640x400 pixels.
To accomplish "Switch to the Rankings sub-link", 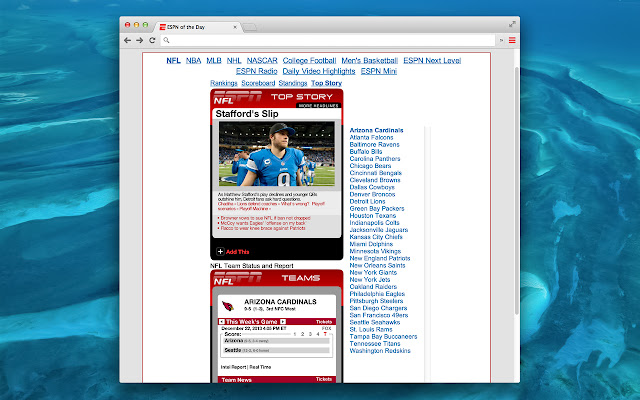I will tap(224, 83).
